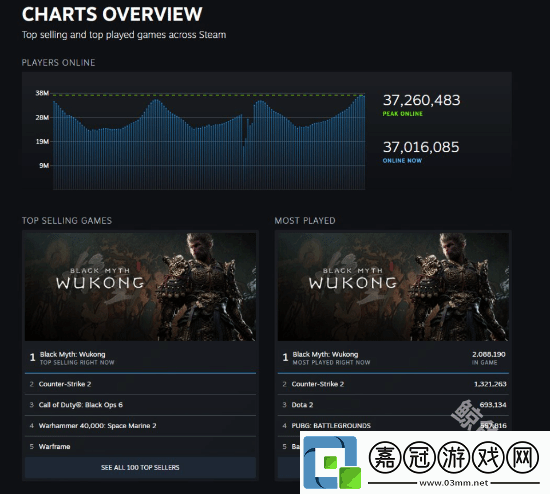Click the players online bar chart
This screenshot has height=494, width=550.
point(209,142)
